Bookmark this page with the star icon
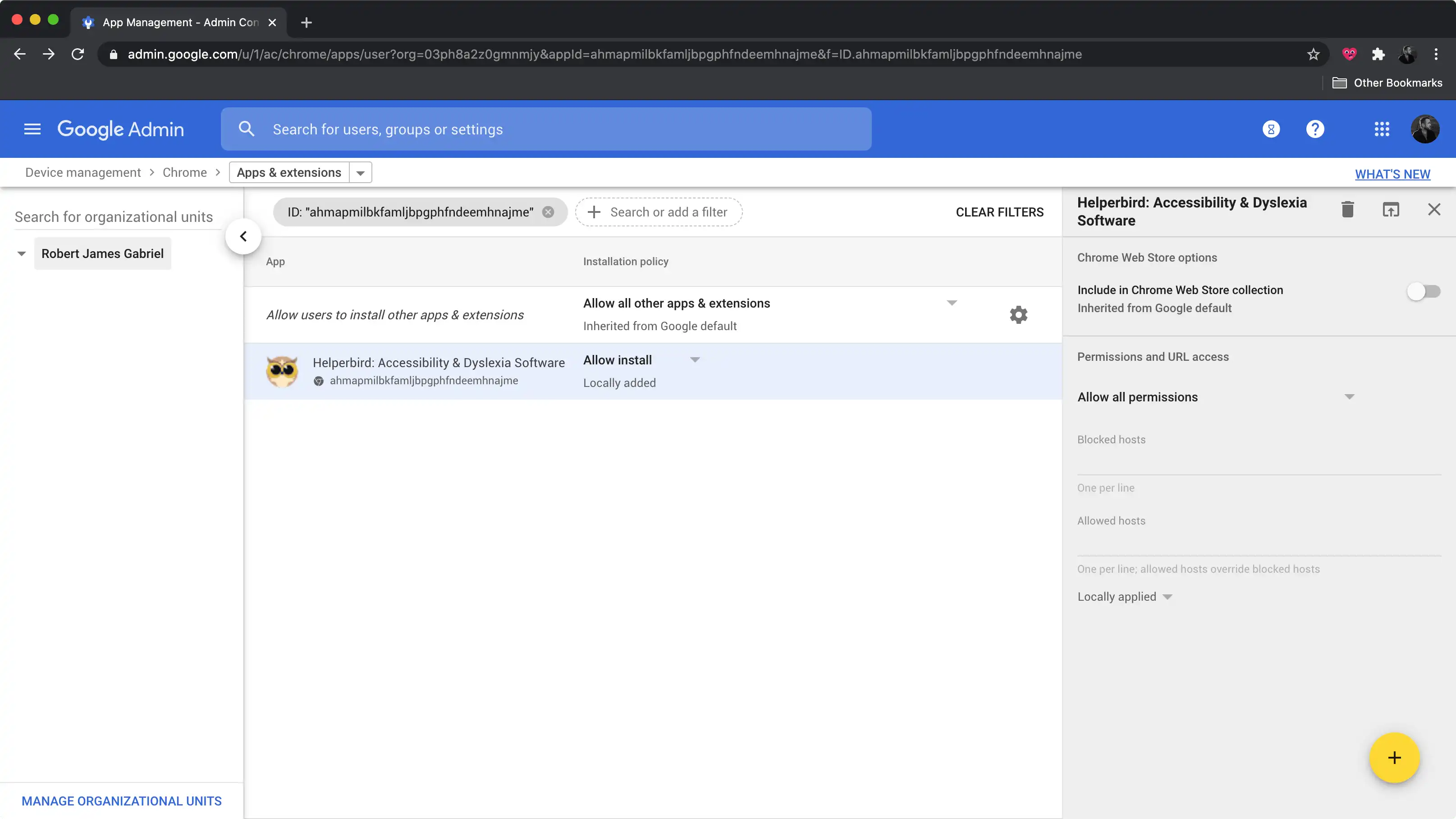The height and width of the screenshot is (819, 1456). 1313,54
